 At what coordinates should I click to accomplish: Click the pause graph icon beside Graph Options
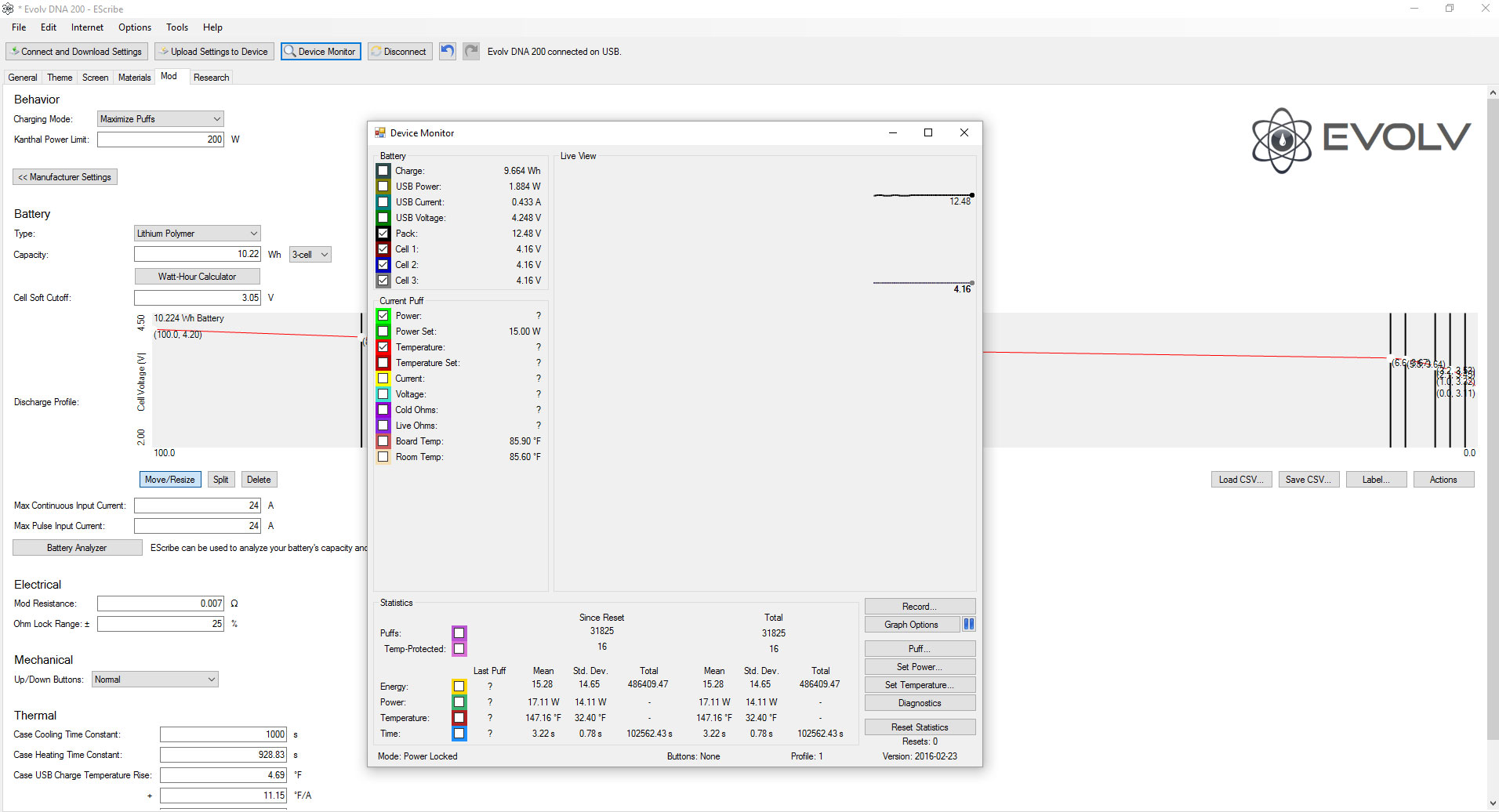(968, 625)
